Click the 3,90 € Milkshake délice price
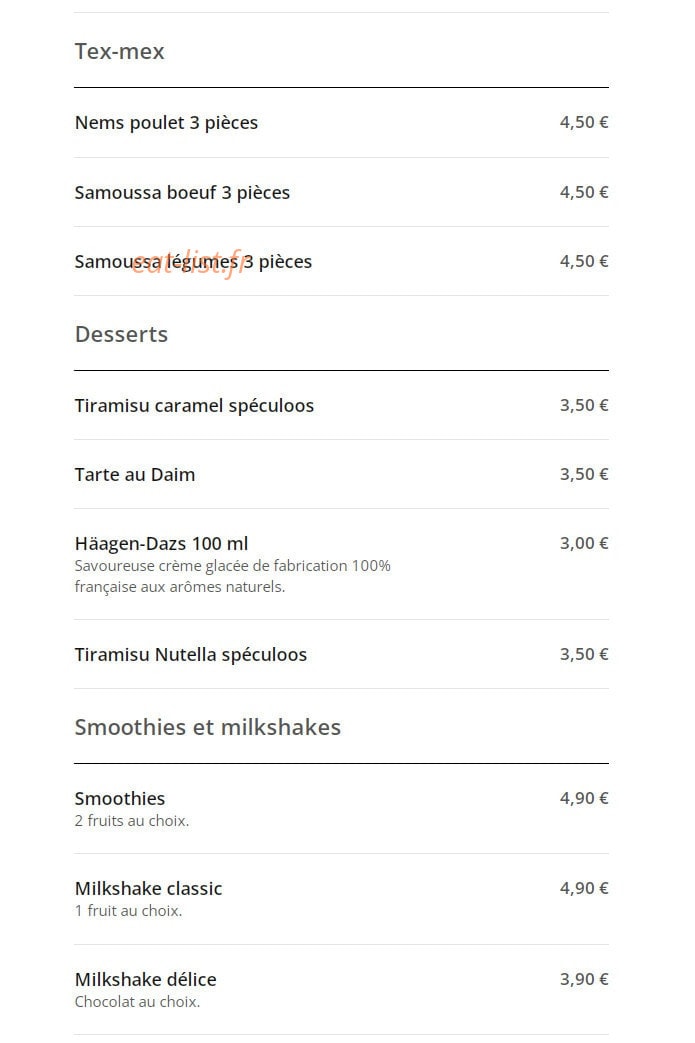Viewport: 695px width, 1043px height. (x=584, y=979)
